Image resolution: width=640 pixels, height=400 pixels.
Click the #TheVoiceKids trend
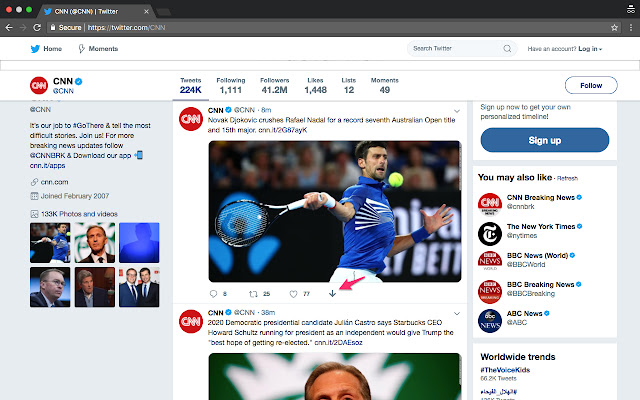tap(505, 370)
